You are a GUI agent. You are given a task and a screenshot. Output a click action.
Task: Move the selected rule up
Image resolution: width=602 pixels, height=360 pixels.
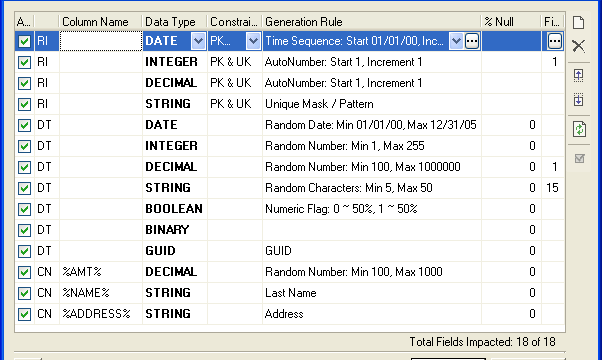pos(579,75)
